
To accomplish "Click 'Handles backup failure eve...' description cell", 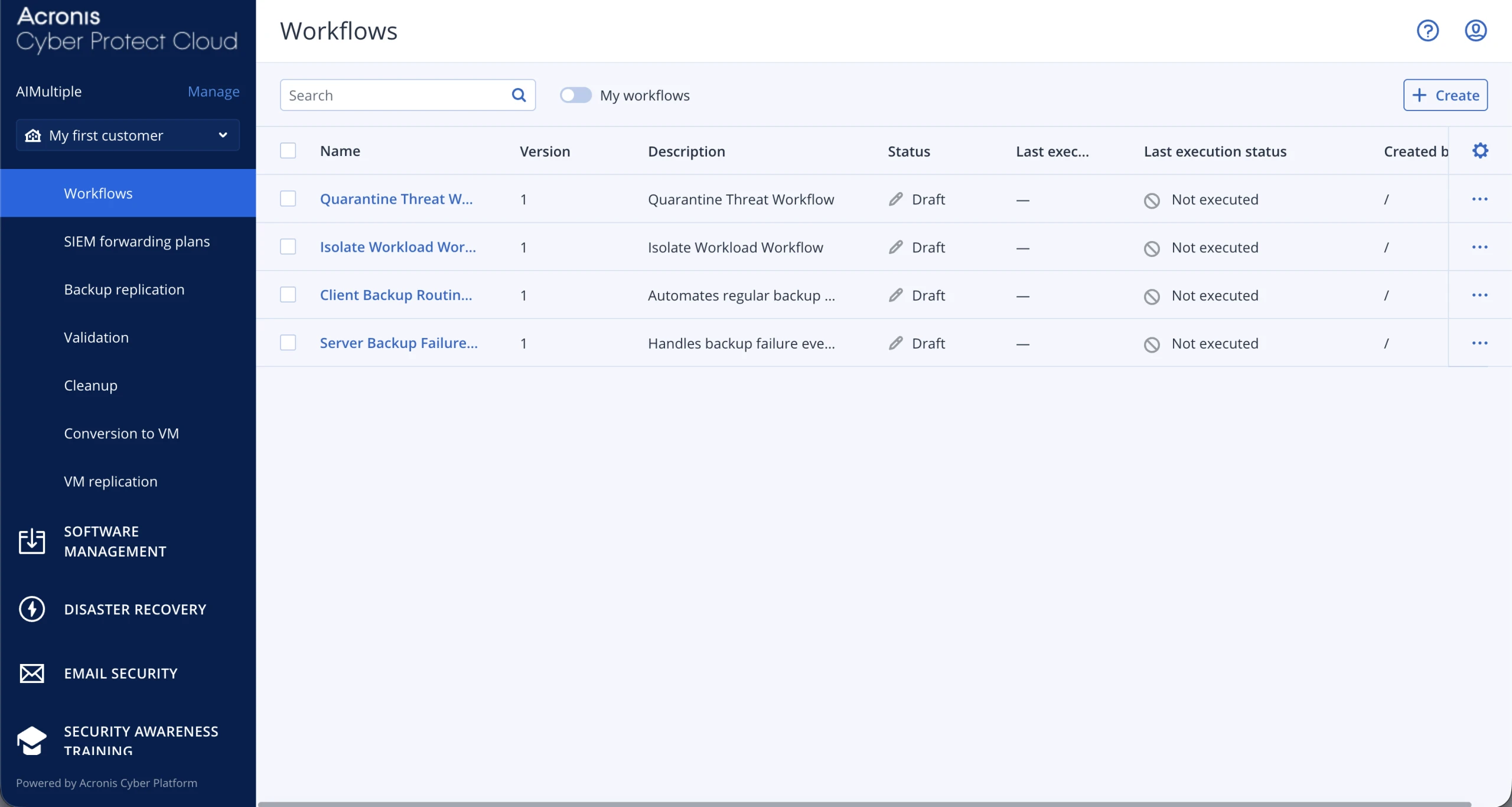I will [741, 343].
